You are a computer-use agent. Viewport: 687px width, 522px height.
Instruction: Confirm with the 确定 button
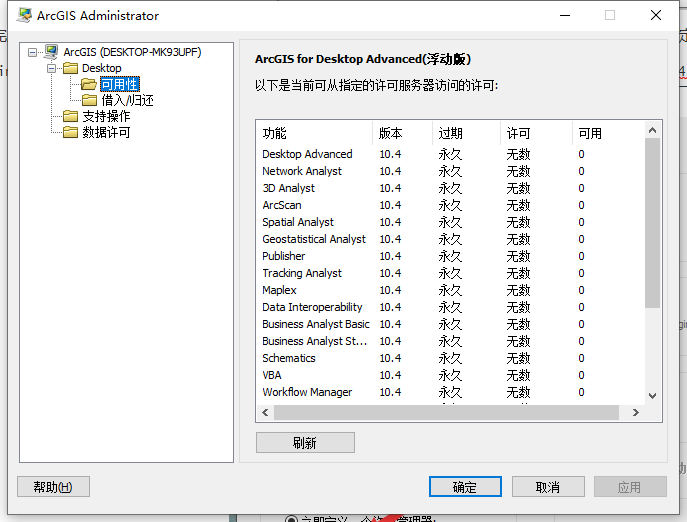tap(464, 487)
